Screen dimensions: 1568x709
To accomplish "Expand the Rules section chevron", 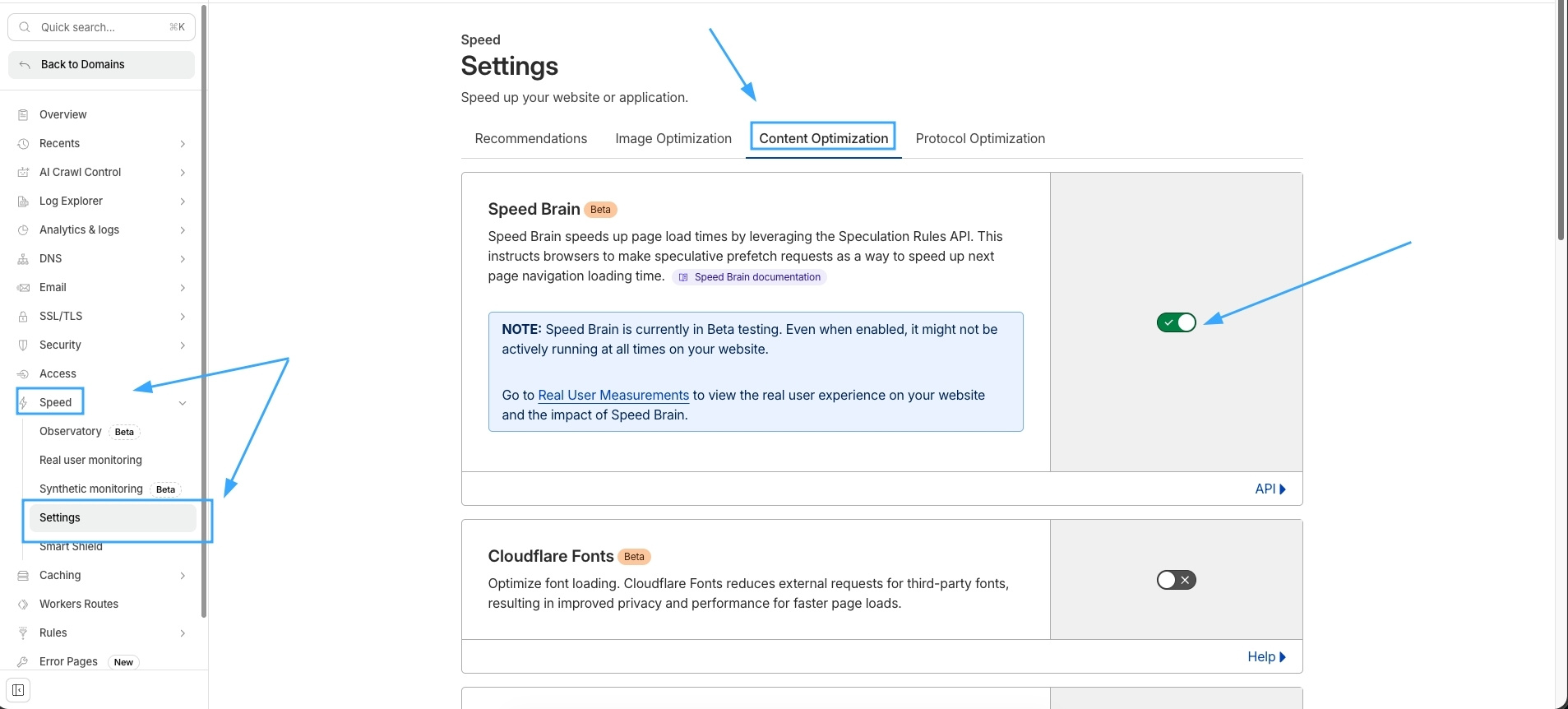I will point(183,633).
